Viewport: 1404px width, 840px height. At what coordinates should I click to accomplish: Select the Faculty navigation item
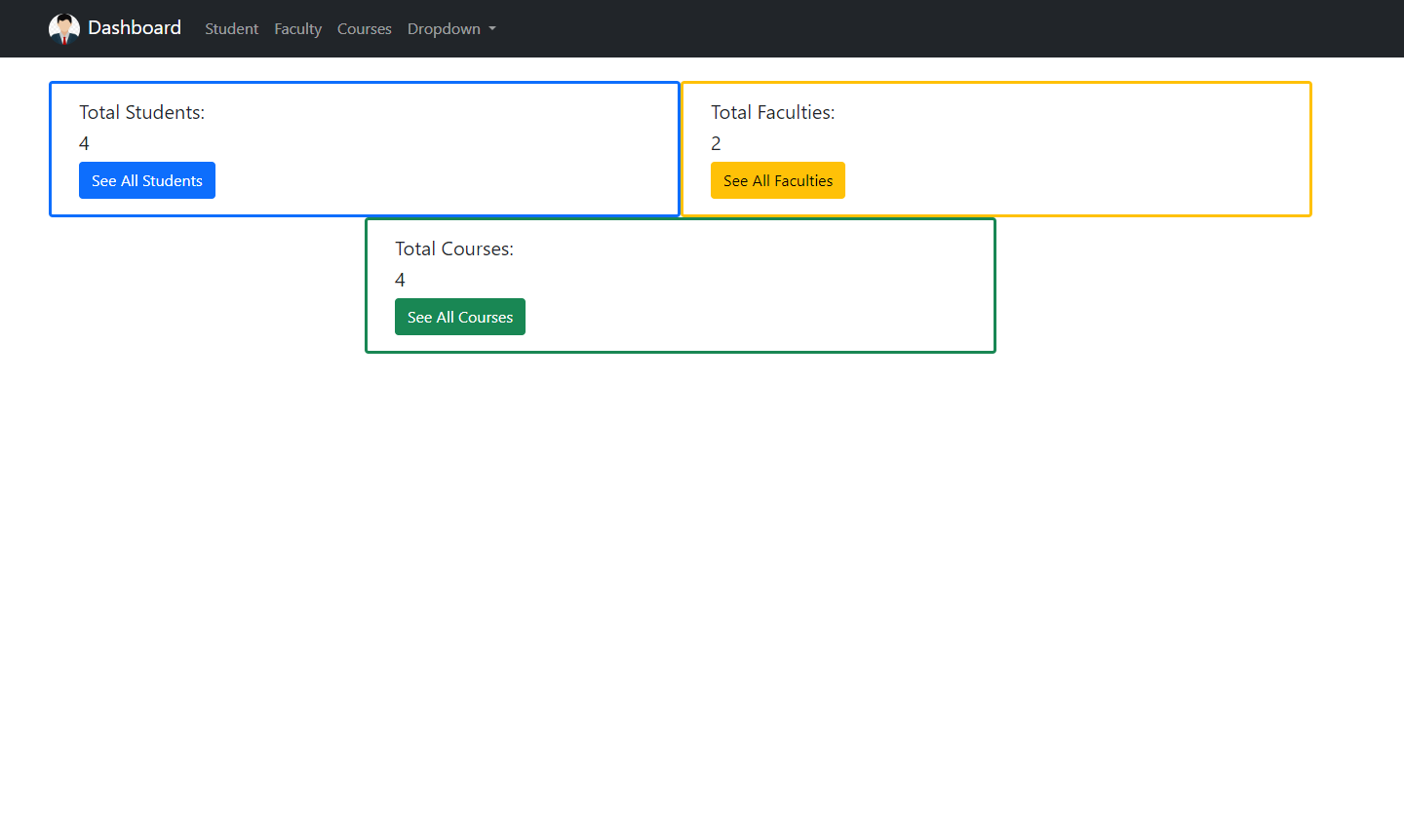pyautogui.click(x=297, y=28)
